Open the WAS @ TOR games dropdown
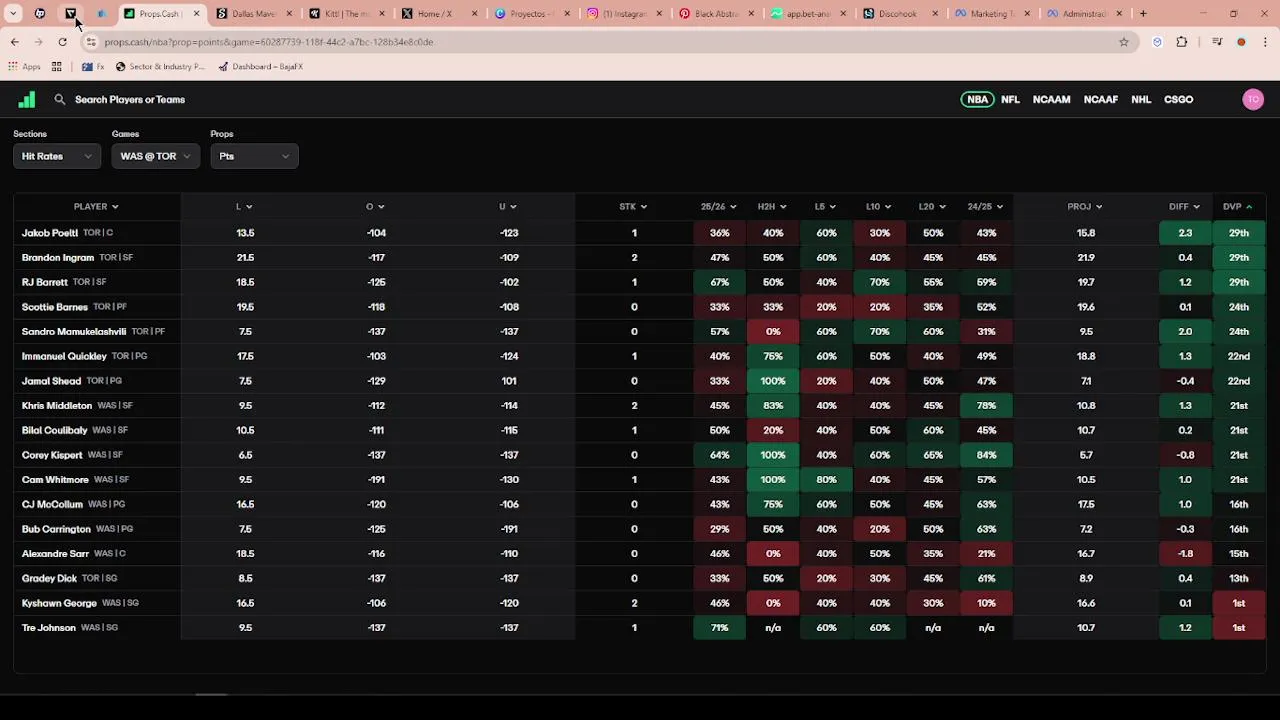1280x720 pixels. [155, 156]
